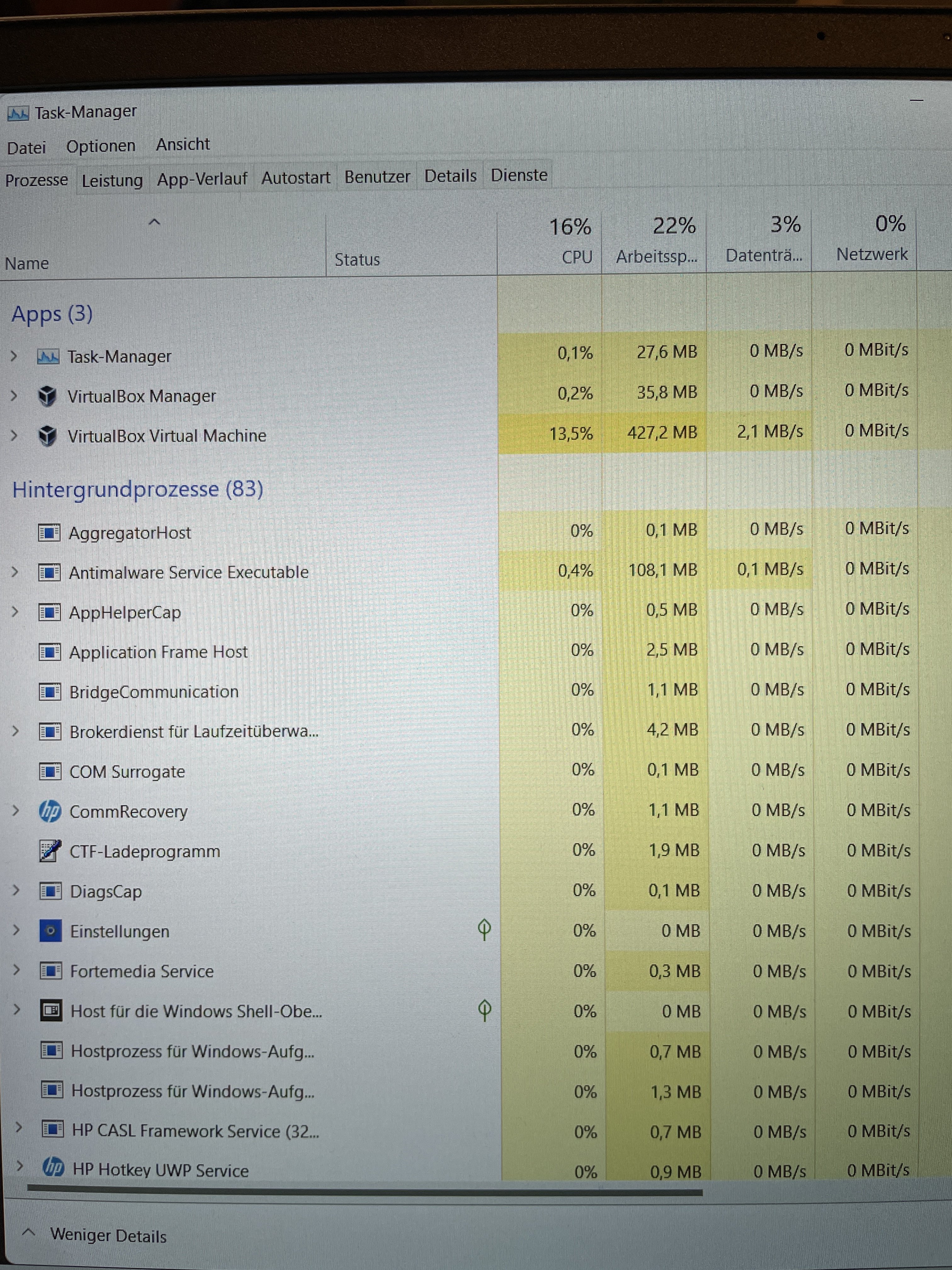Click the leaf status icon beside Einstellungen

pyautogui.click(x=484, y=928)
